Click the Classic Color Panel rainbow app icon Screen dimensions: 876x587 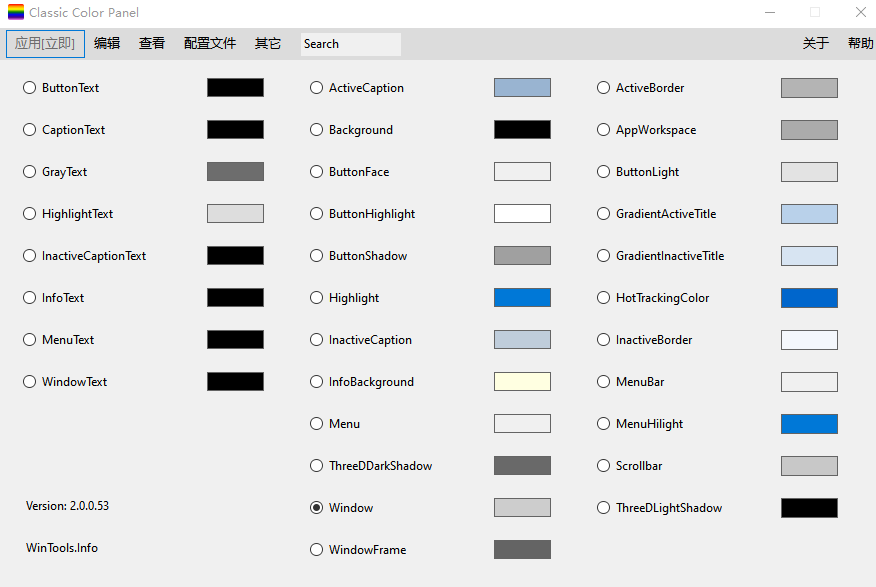pos(16,12)
